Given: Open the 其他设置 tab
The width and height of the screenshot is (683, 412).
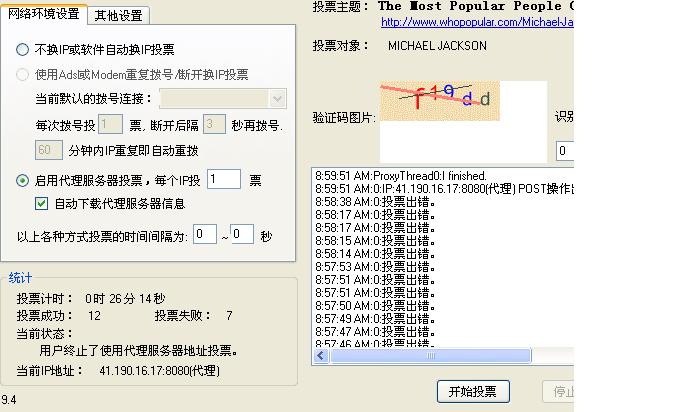Looking at the screenshot, I should coord(118,15).
